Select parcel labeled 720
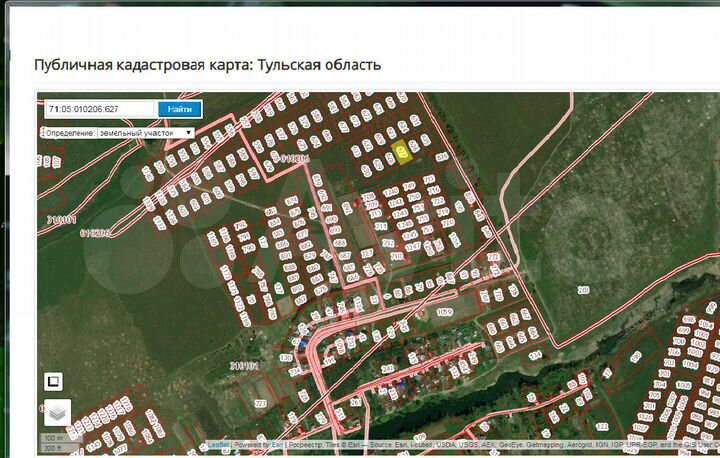The image size is (720, 458). (448, 223)
